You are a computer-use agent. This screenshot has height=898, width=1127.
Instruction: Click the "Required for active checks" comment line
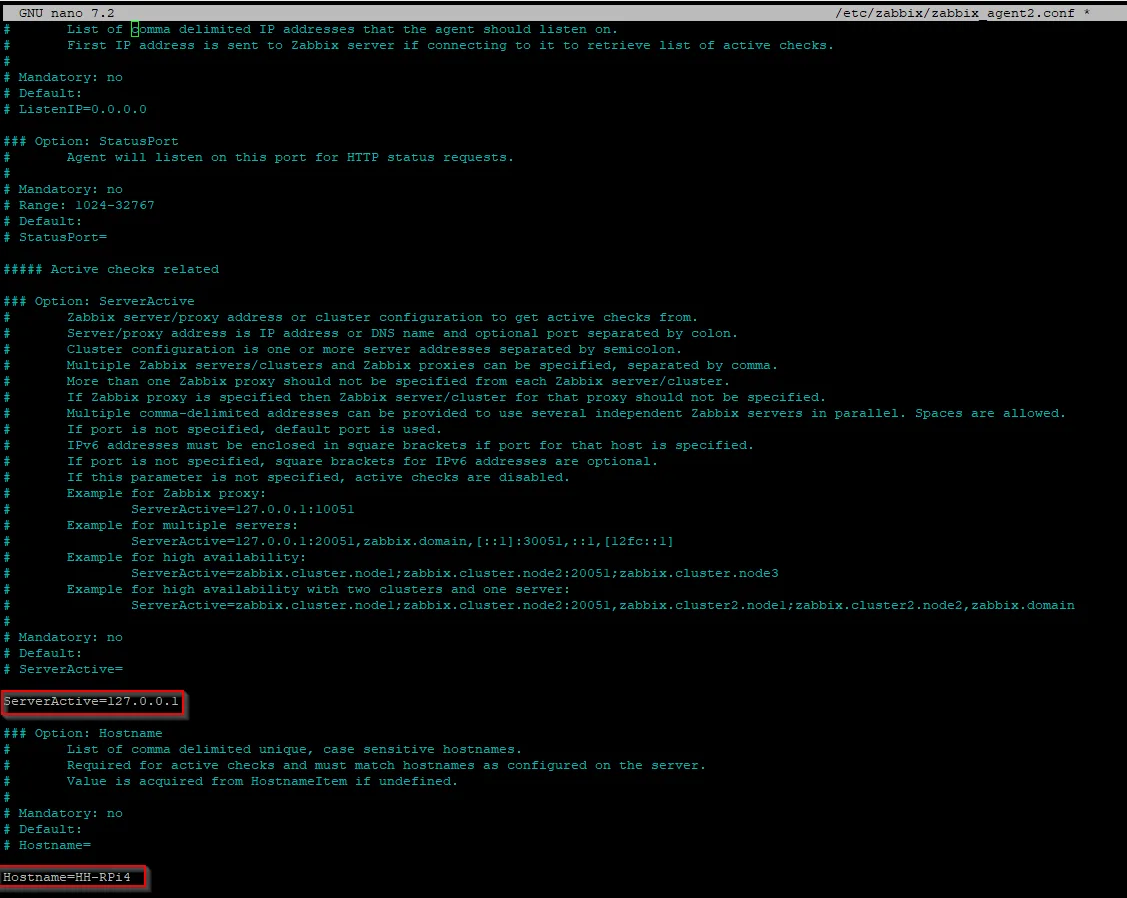tap(386, 765)
